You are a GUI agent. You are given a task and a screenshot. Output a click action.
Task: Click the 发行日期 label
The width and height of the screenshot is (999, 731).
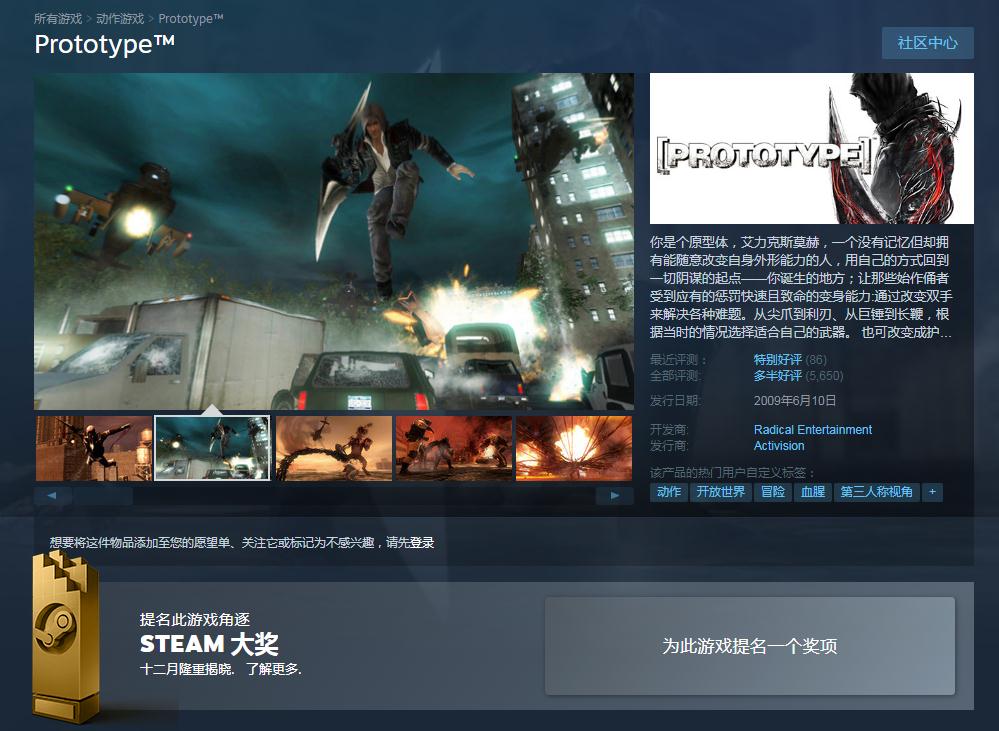pos(675,401)
